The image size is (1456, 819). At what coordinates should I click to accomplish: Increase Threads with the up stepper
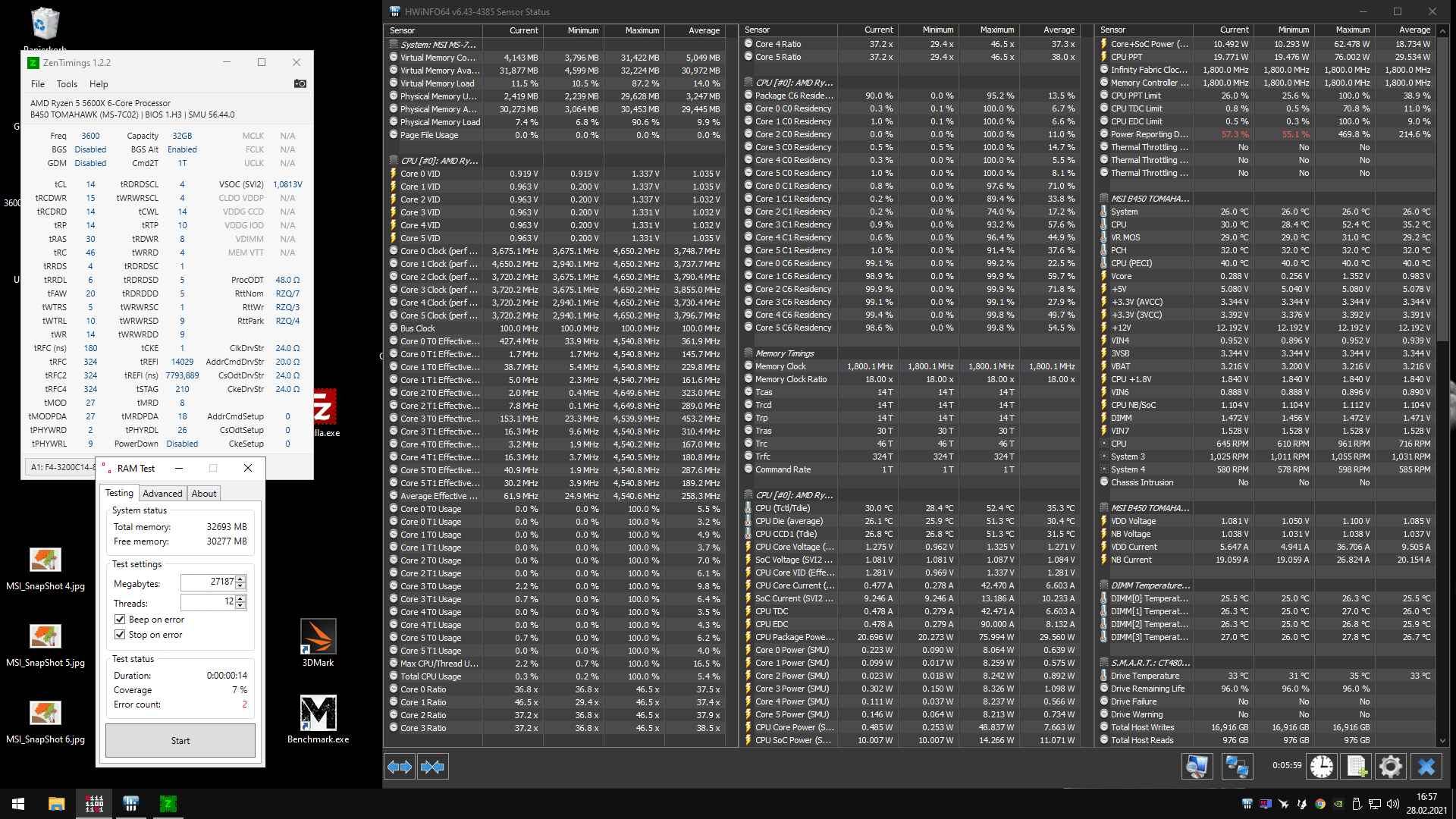(241, 598)
